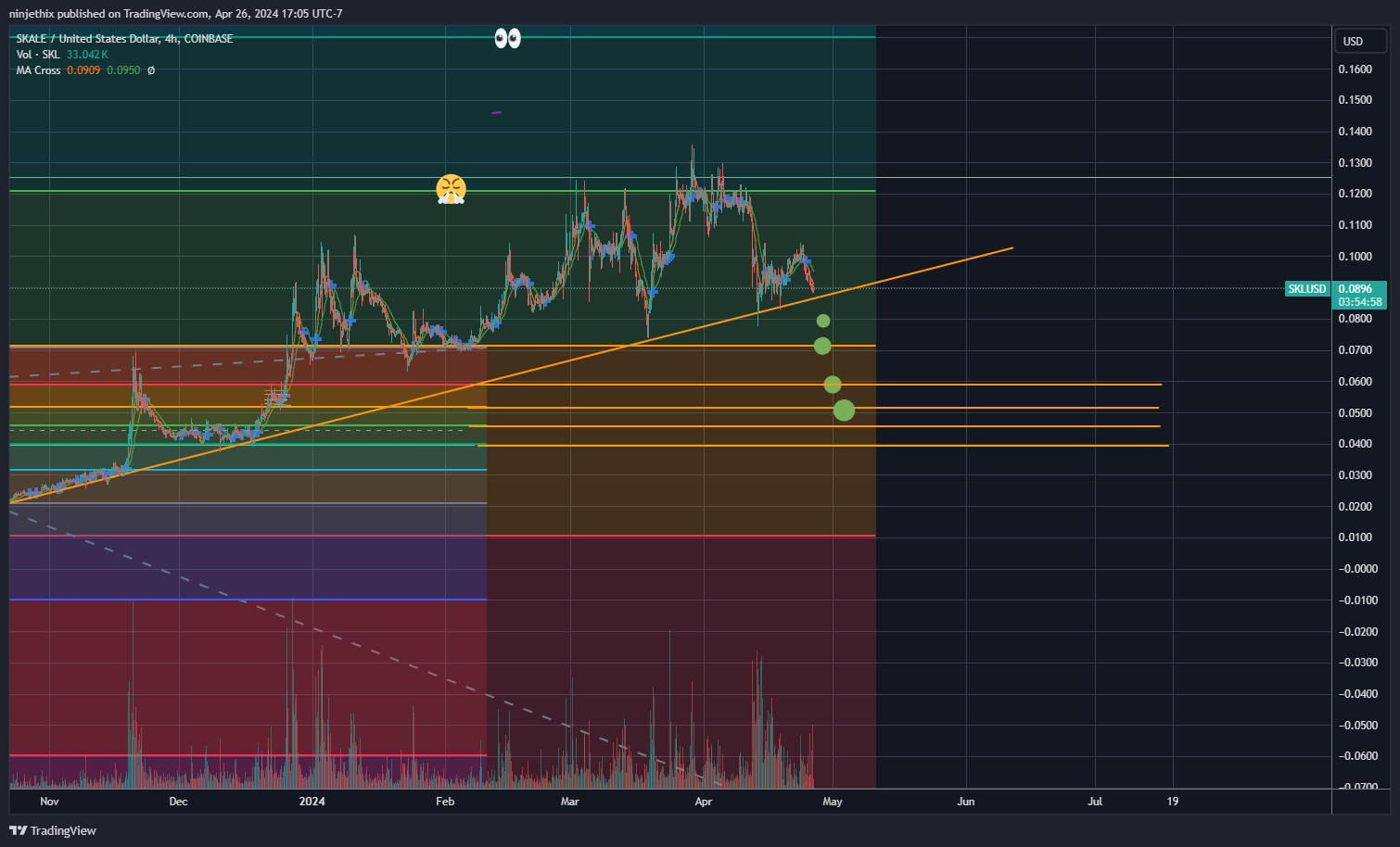
Task: Click the Jul date label
Action: (1095, 802)
